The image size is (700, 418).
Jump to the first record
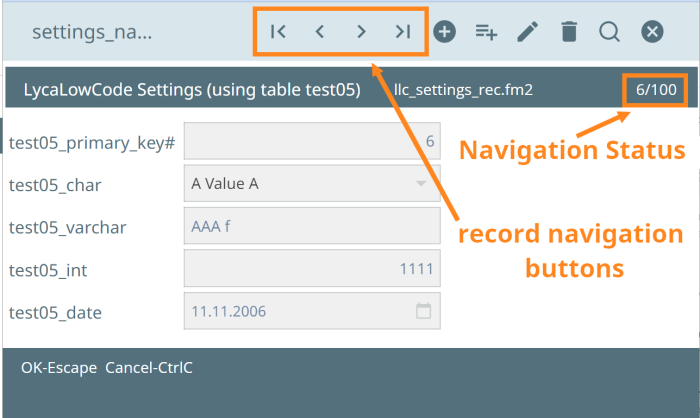pyautogui.click(x=279, y=32)
